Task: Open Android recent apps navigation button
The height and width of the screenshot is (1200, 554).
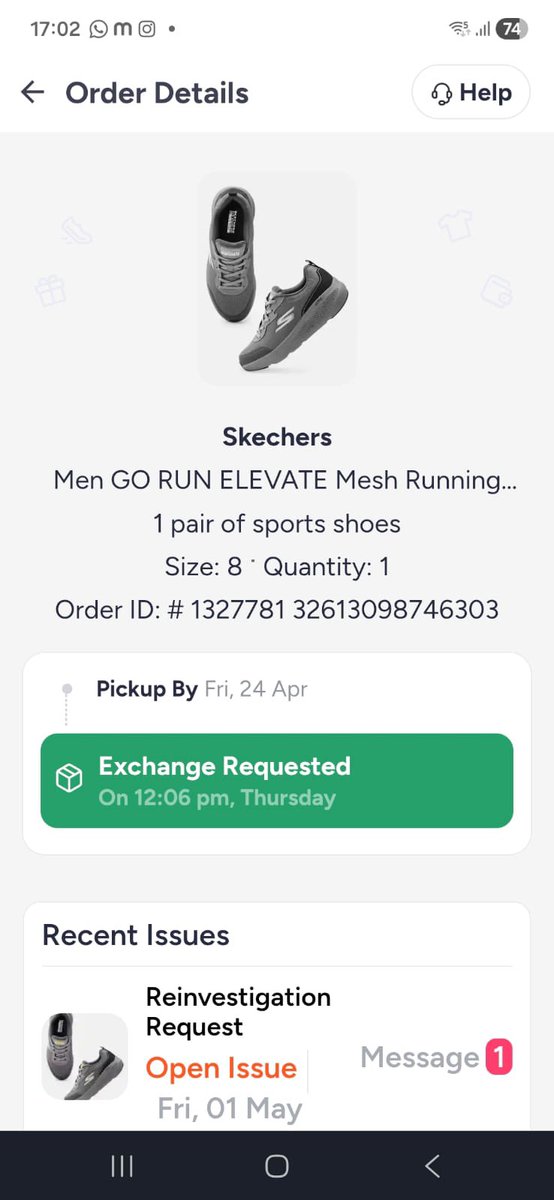Action: pyautogui.click(x=122, y=1166)
